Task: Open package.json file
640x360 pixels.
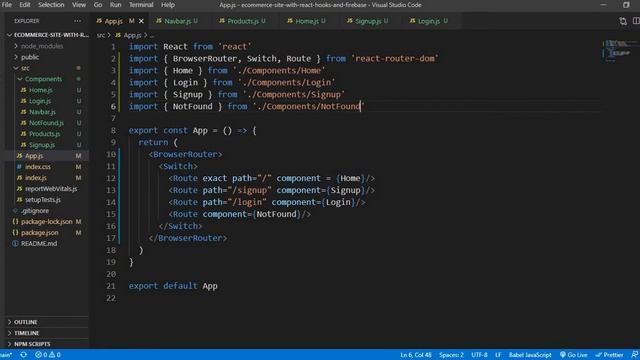Action: (39, 233)
